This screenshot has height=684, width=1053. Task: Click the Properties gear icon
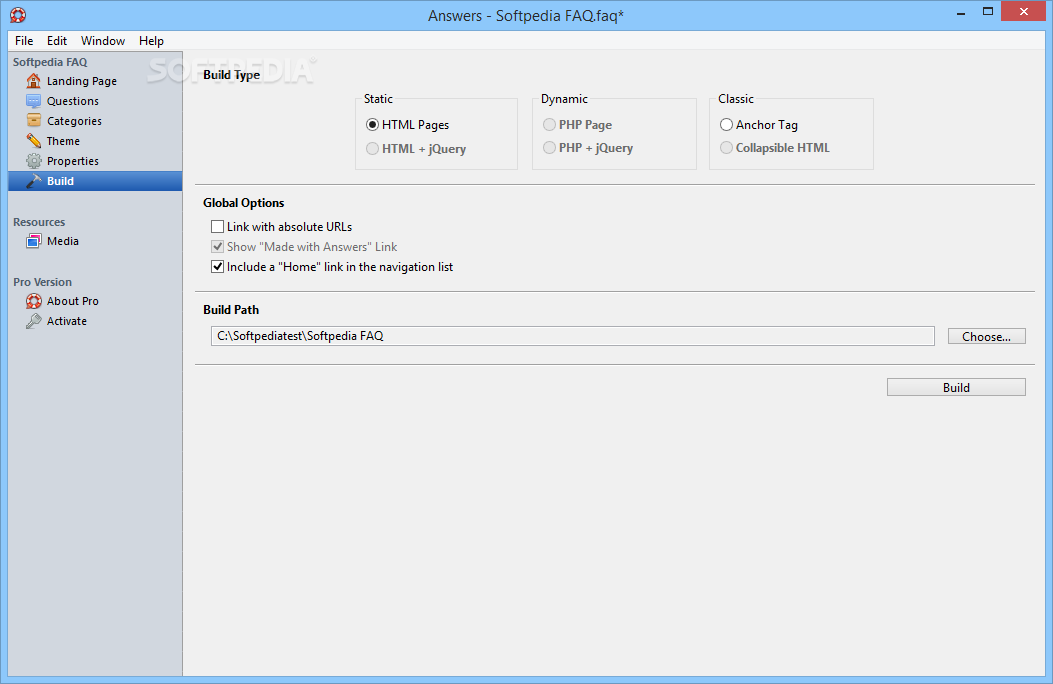(34, 161)
